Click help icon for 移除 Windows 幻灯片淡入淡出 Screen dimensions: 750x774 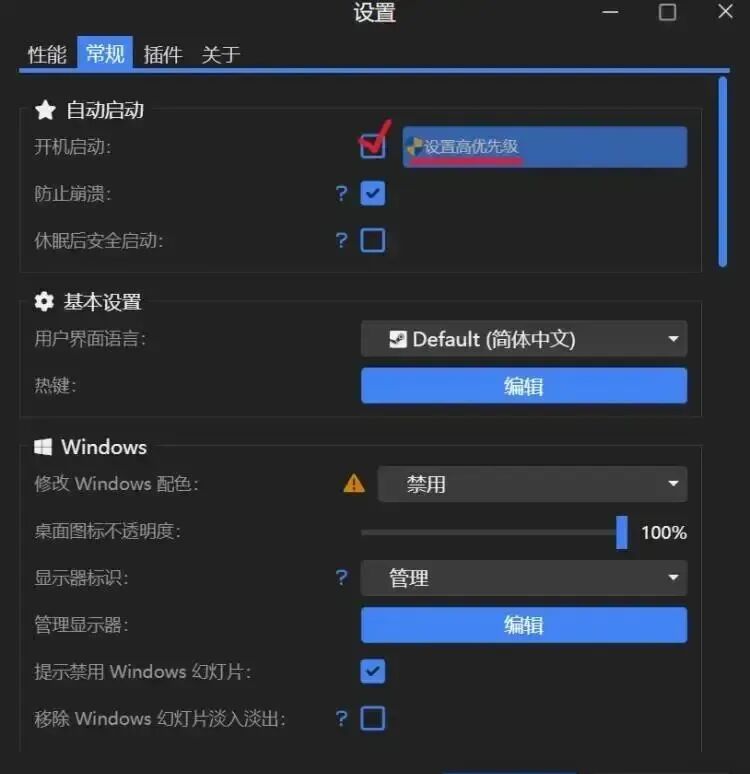pos(341,718)
